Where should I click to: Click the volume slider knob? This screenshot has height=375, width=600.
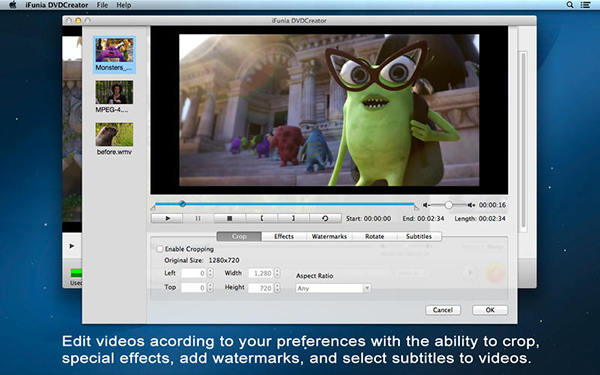pyautogui.click(x=448, y=205)
